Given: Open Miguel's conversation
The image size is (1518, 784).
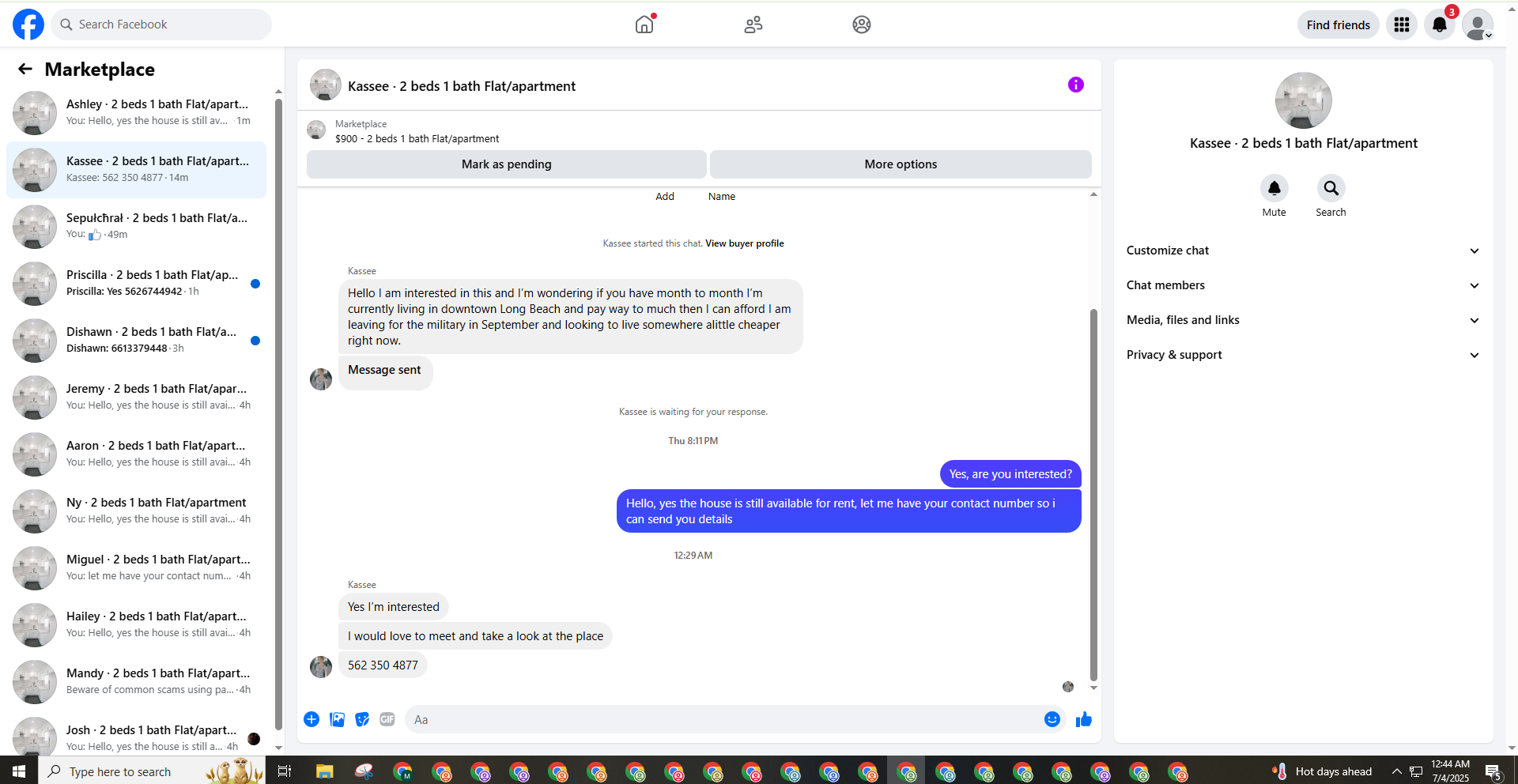Looking at the screenshot, I should point(137,567).
